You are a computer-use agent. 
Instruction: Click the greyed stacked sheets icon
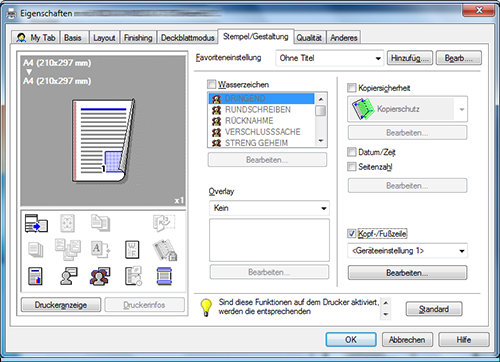click(x=35, y=250)
